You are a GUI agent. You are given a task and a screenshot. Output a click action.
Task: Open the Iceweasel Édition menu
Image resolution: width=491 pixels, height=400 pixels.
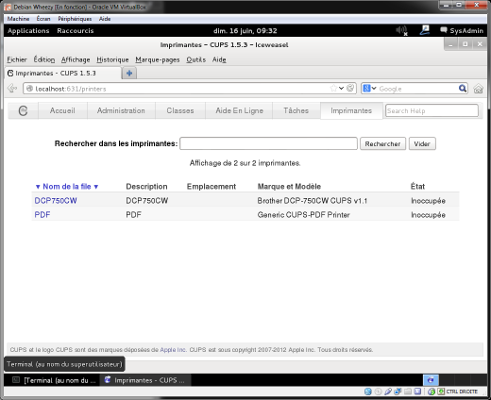tap(44, 59)
